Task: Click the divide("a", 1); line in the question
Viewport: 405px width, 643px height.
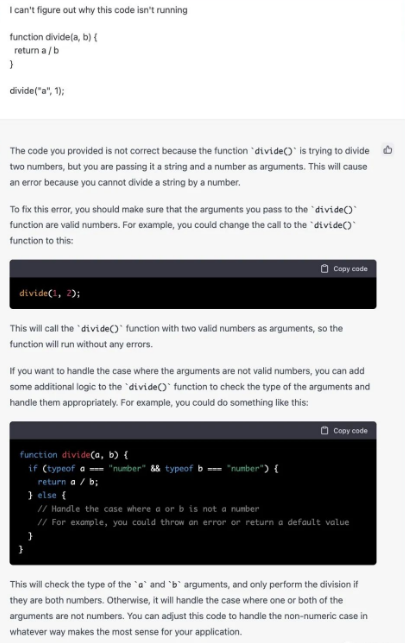Action: [x=37, y=91]
